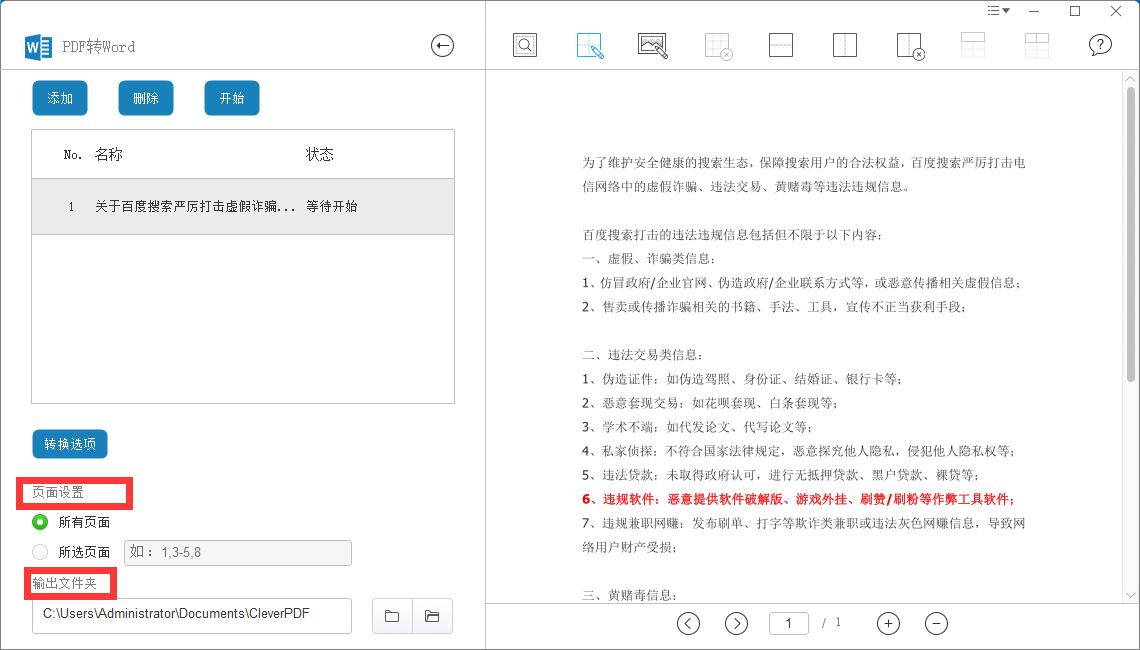This screenshot has height=650, width=1140.
Task: Browse for output folder using the closed-folder icon
Action: (392, 616)
